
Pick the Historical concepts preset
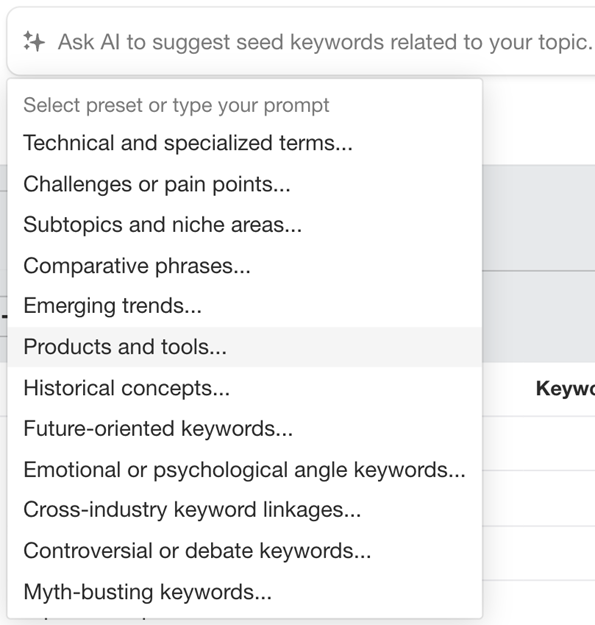click(x=245, y=388)
